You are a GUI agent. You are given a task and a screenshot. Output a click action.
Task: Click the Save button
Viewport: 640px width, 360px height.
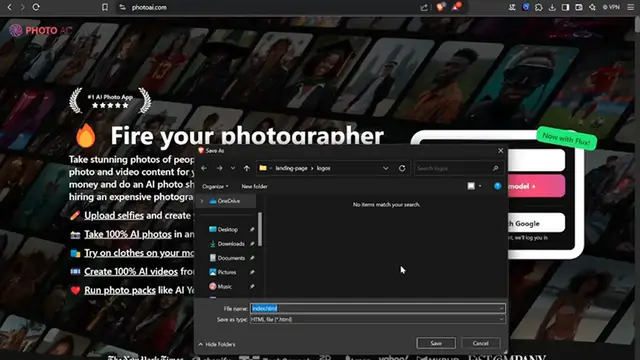click(x=436, y=343)
